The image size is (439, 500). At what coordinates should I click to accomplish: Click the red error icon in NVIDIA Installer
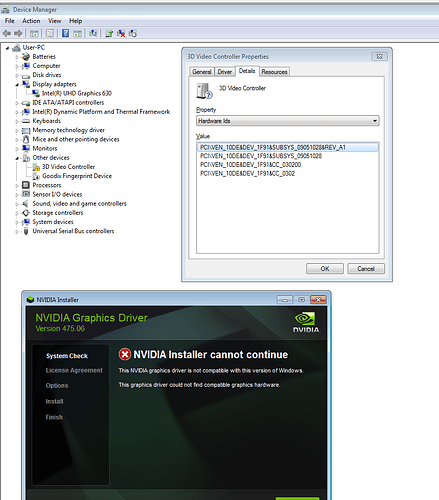(125, 354)
